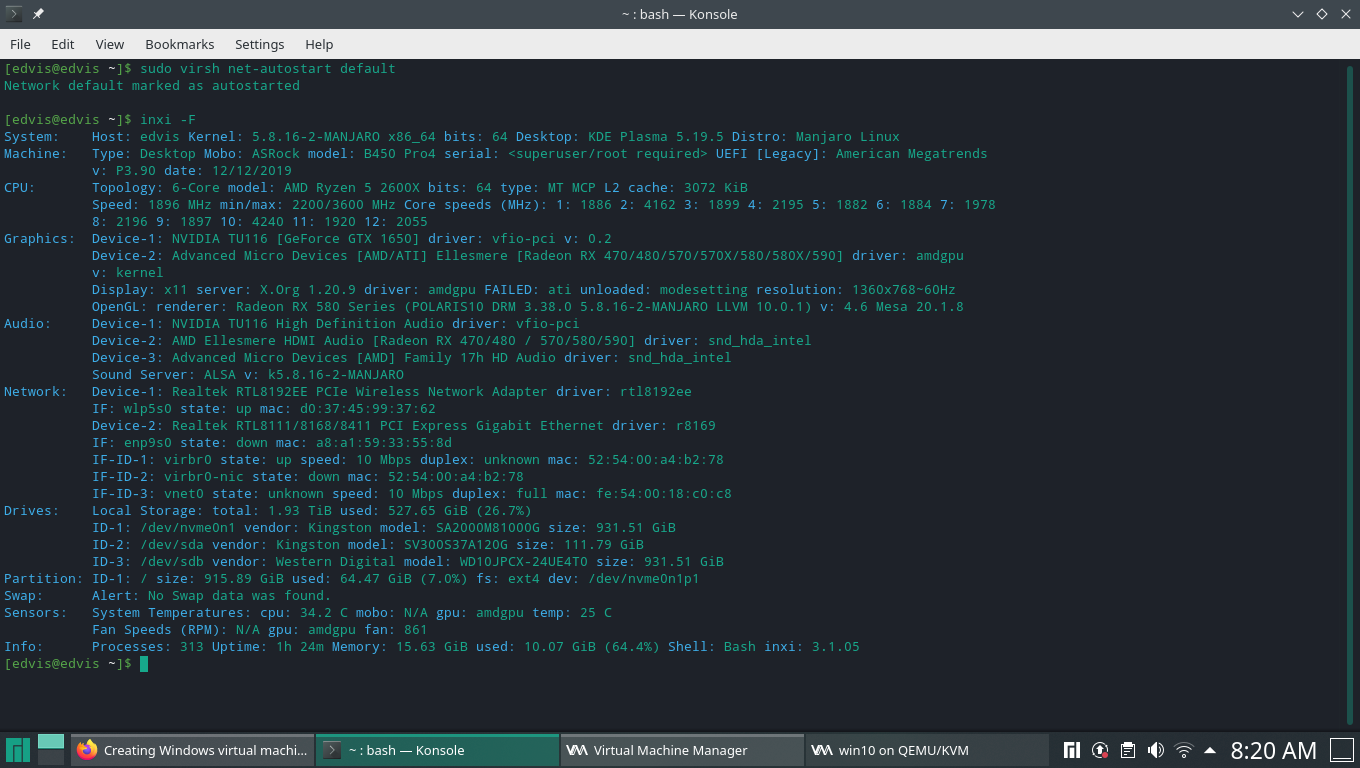The height and width of the screenshot is (768, 1360).
Task: Switch to Firefox 'Creating Windows virtual machi...' task
Action: [x=192, y=750]
